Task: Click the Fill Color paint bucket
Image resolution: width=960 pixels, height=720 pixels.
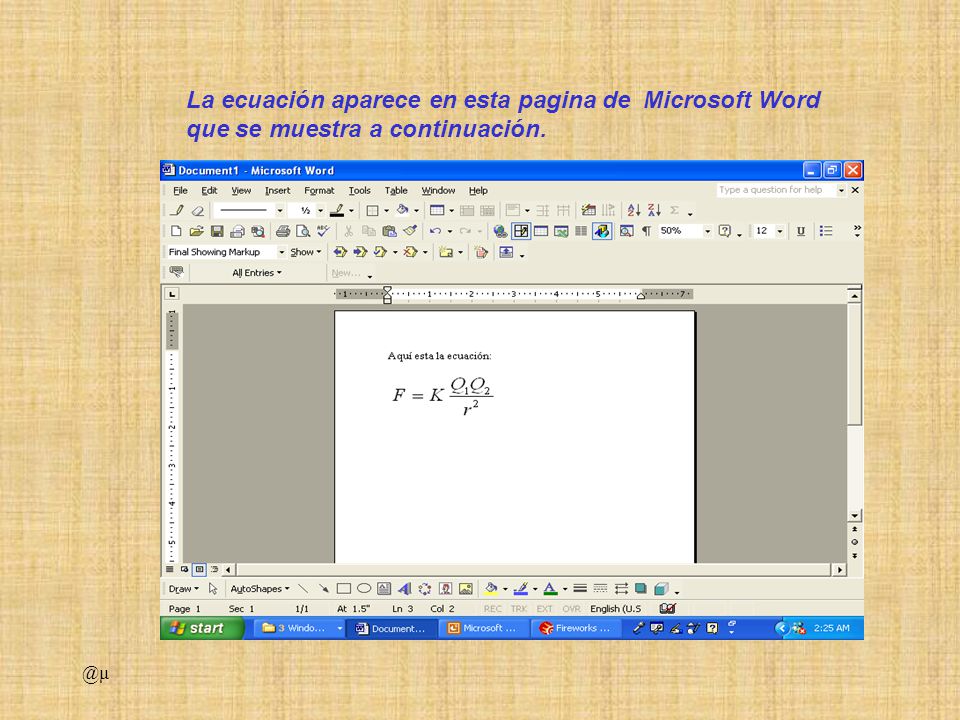Action: click(490, 588)
